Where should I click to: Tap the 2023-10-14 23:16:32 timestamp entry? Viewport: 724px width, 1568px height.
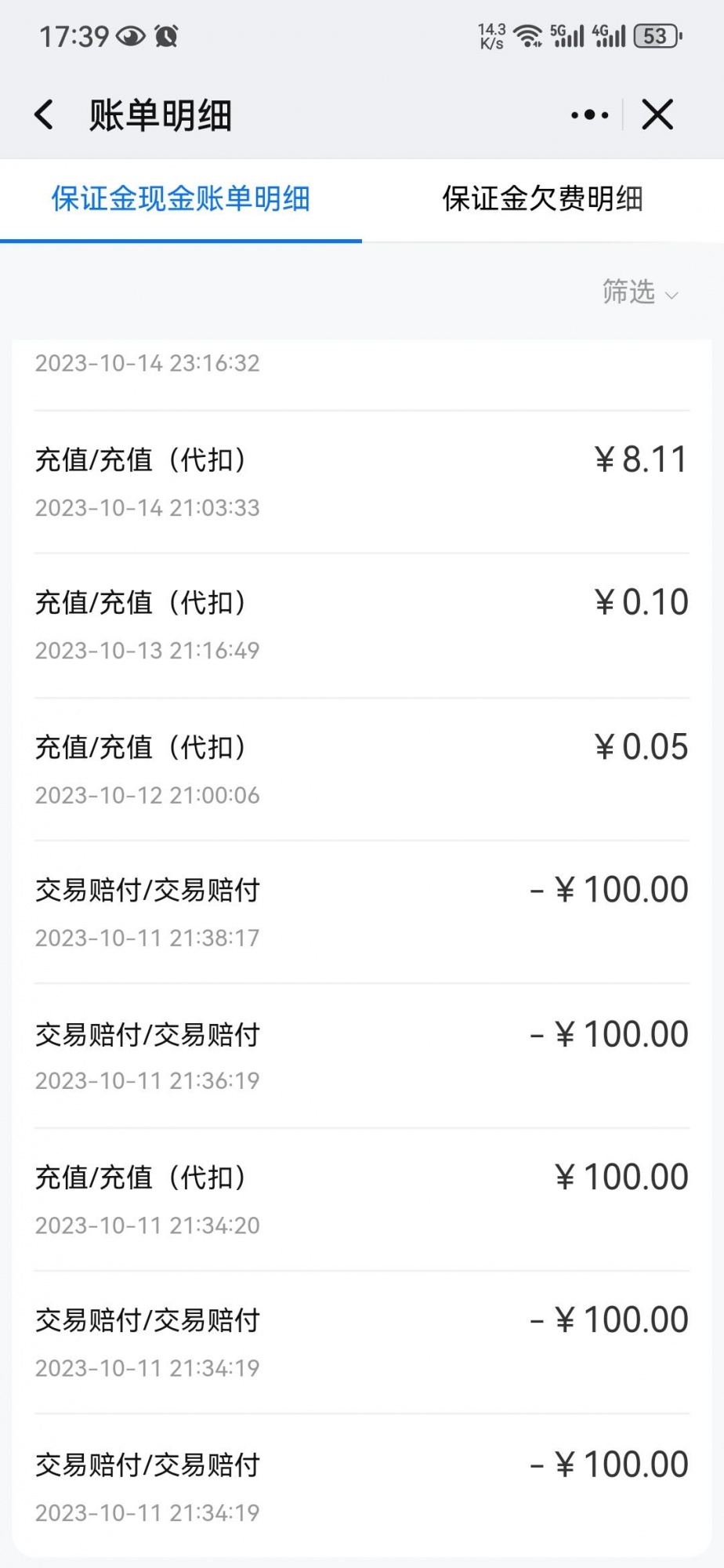click(147, 363)
